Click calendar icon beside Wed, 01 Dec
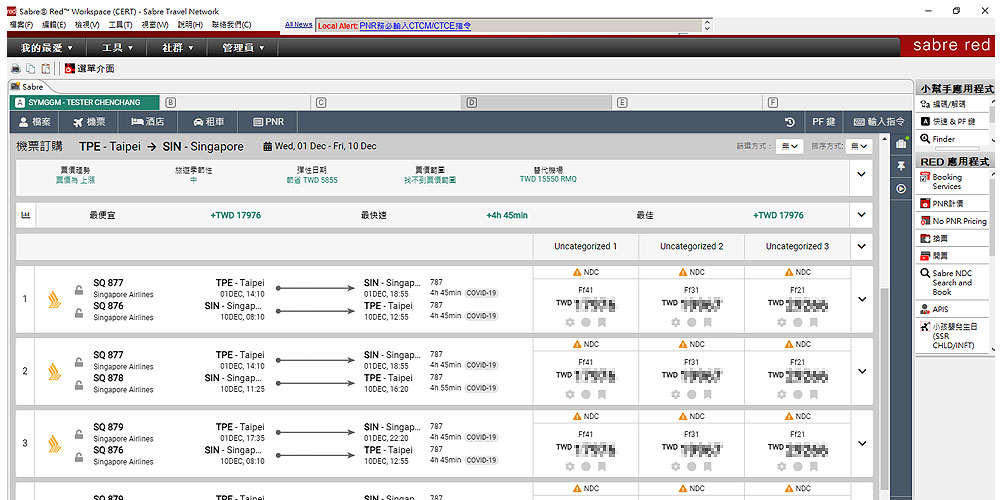The image size is (1000, 500). pyautogui.click(x=268, y=147)
